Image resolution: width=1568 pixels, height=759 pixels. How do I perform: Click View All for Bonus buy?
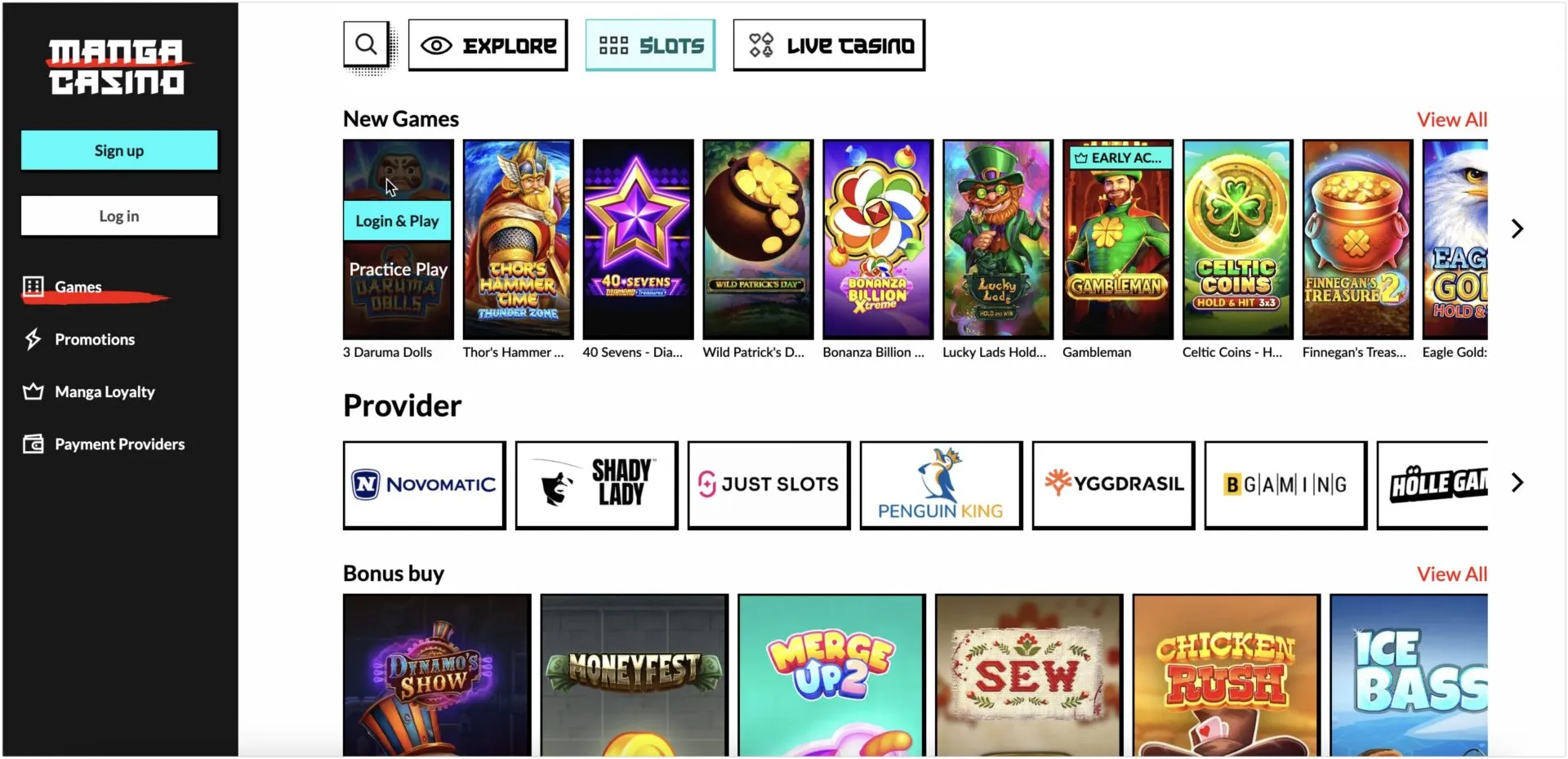pyautogui.click(x=1452, y=574)
